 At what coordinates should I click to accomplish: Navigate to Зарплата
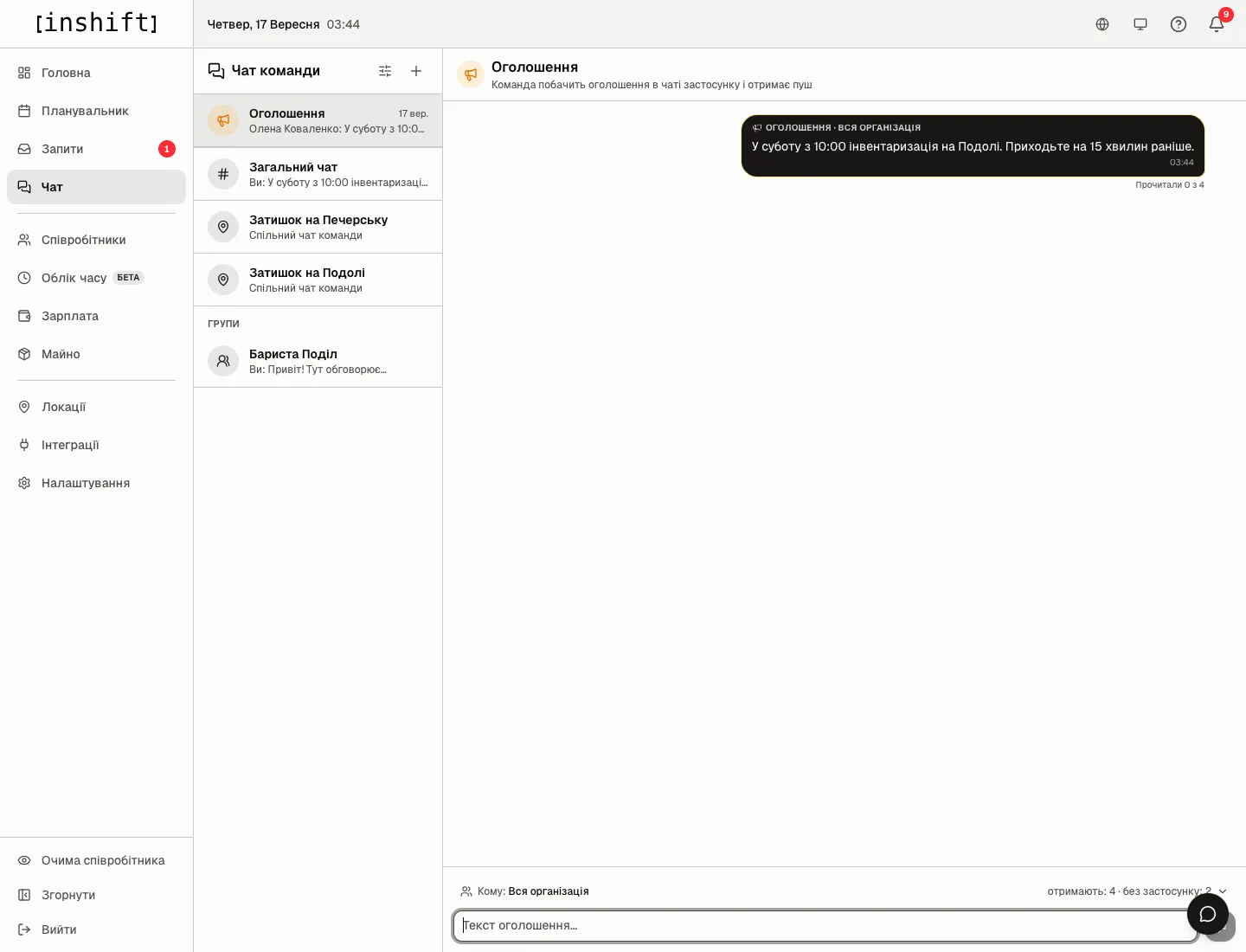(x=96, y=316)
